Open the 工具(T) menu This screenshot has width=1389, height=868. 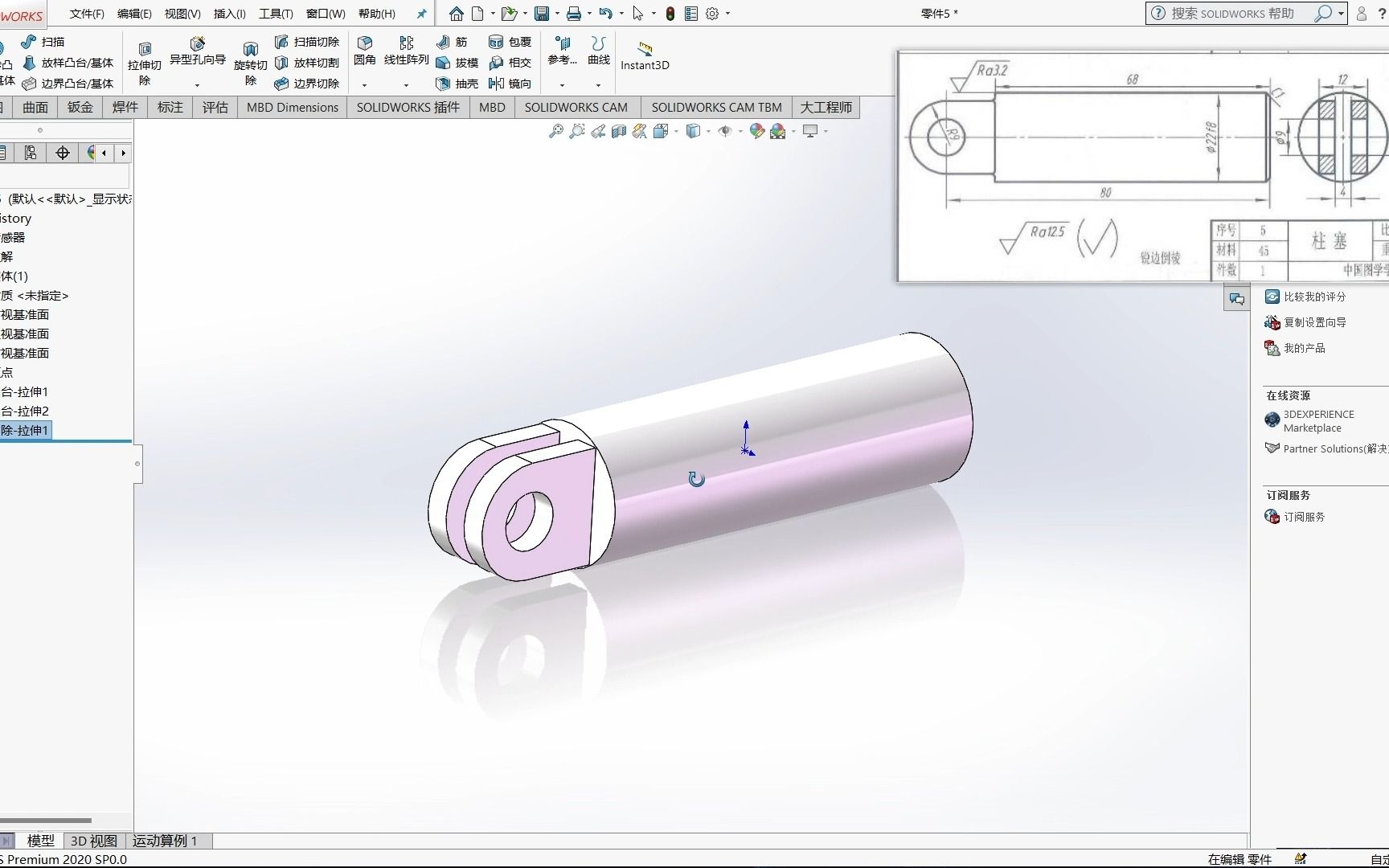click(x=276, y=14)
